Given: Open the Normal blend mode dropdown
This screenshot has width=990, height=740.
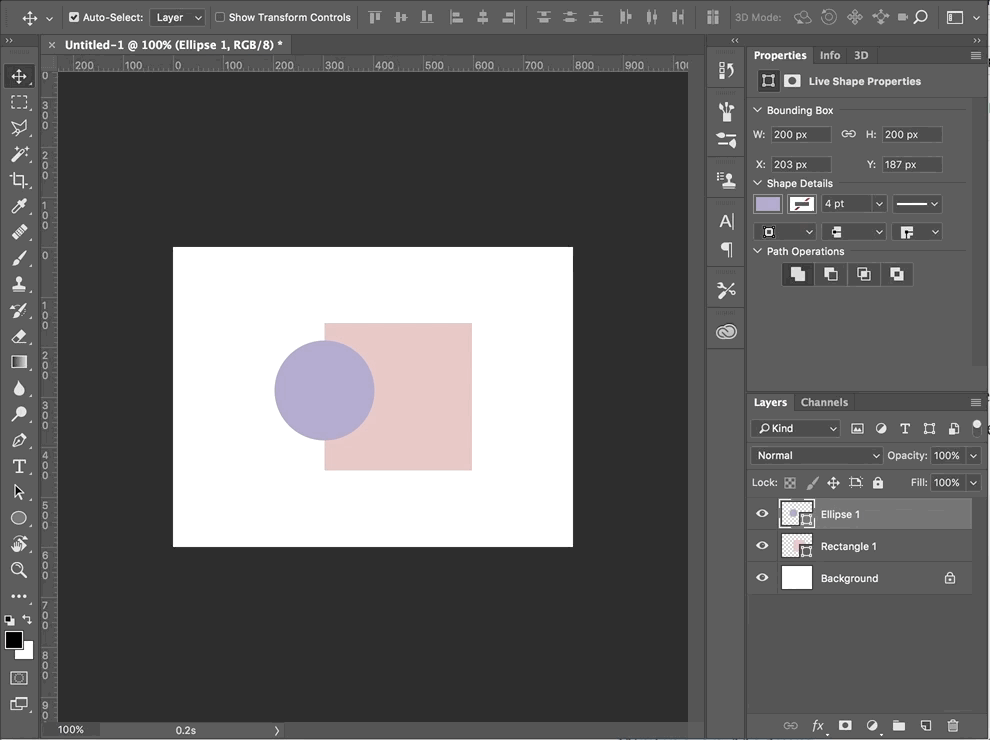Looking at the screenshot, I should point(816,455).
